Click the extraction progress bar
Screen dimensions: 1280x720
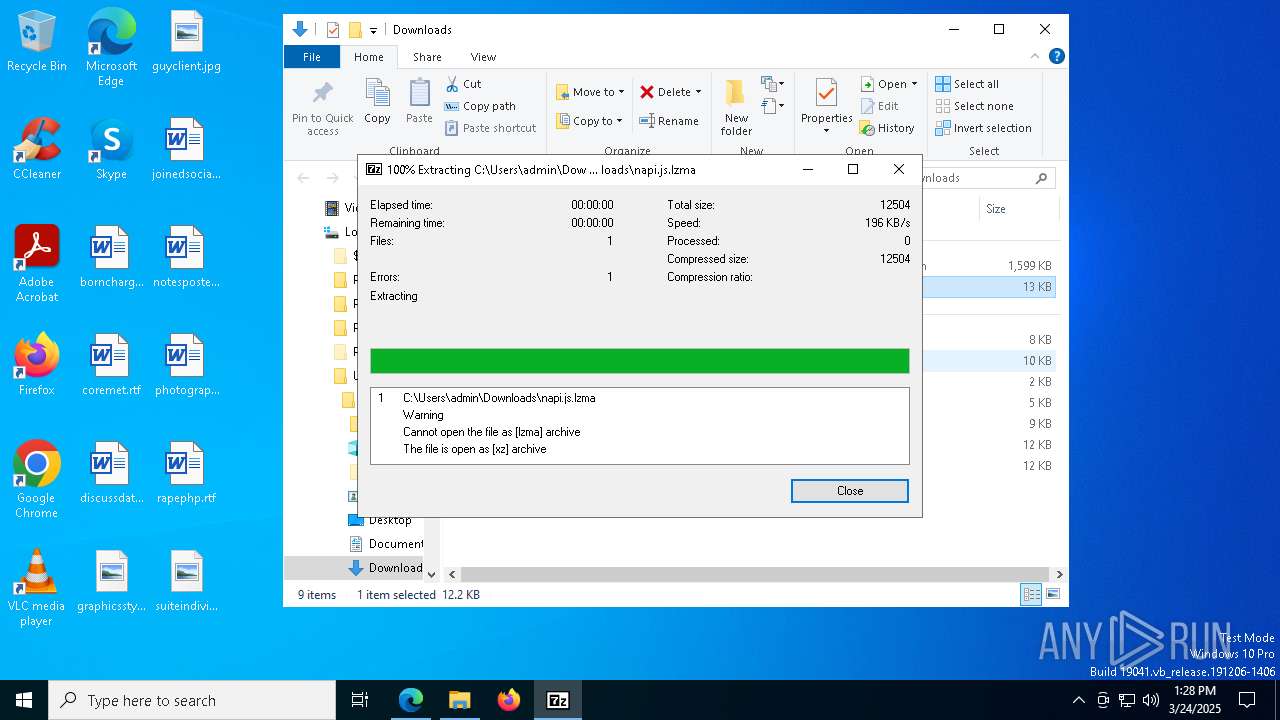(639, 361)
